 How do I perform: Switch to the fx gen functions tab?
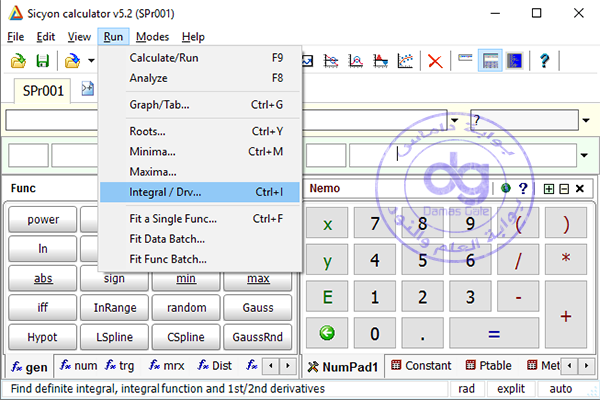point(29,367)
